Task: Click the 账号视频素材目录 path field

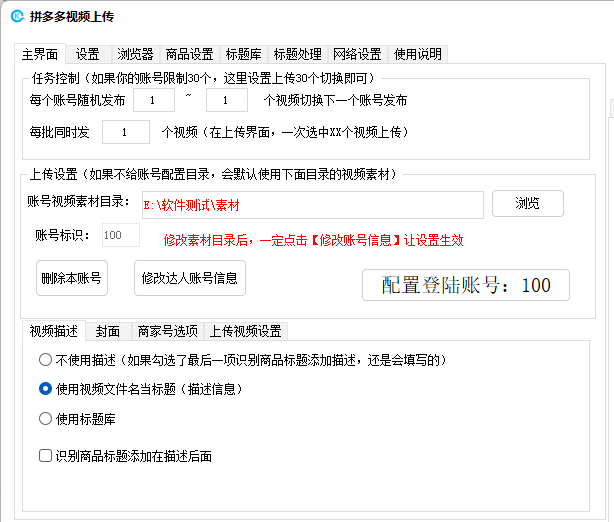Action: click(x=312, y=205)
